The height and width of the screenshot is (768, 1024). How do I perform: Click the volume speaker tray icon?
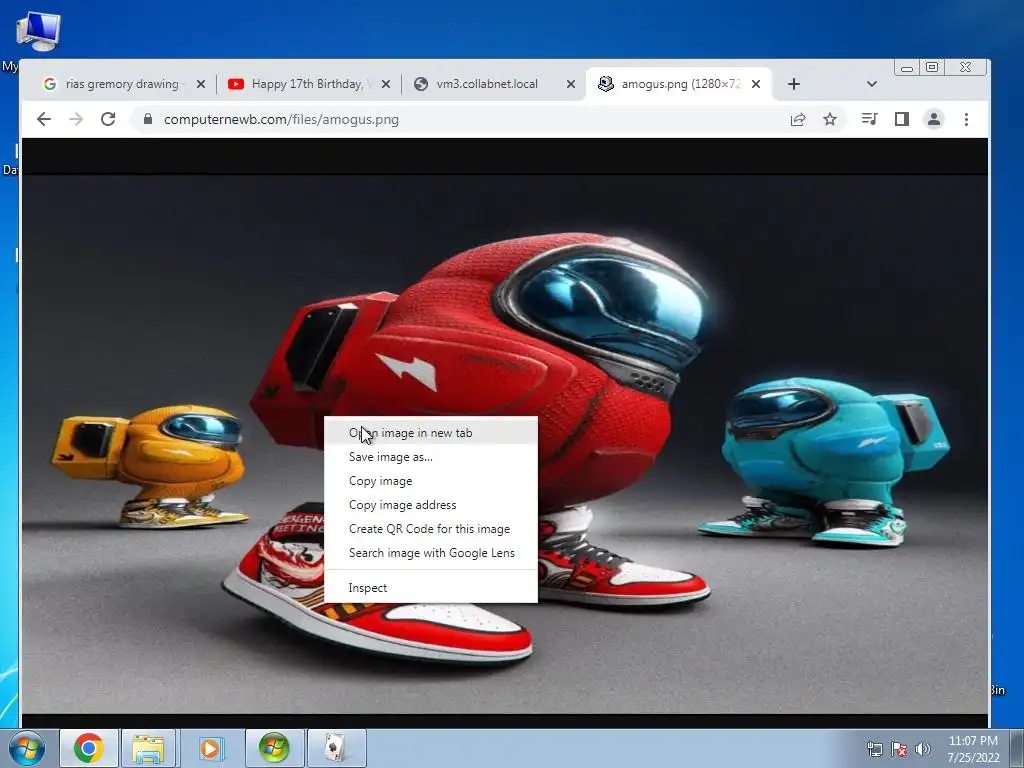[x=923, y=749]
